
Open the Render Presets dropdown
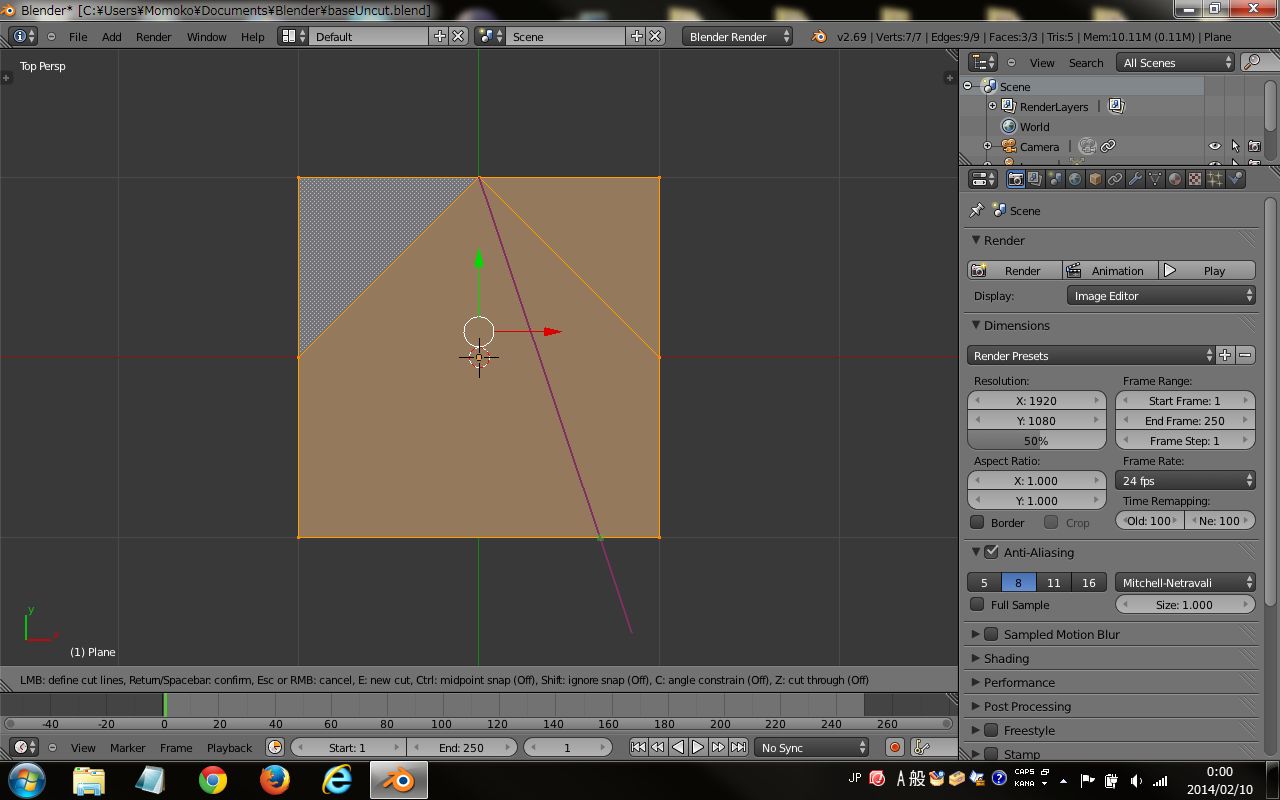point(1091,355)
